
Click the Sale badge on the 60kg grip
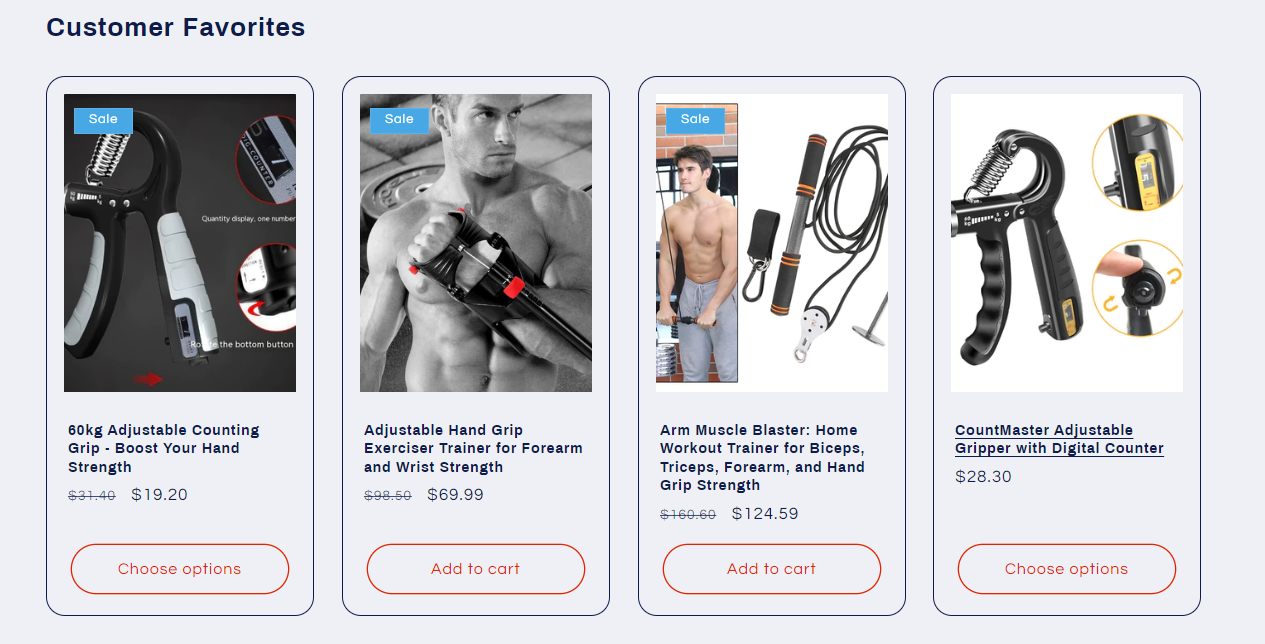coord(103,119)
